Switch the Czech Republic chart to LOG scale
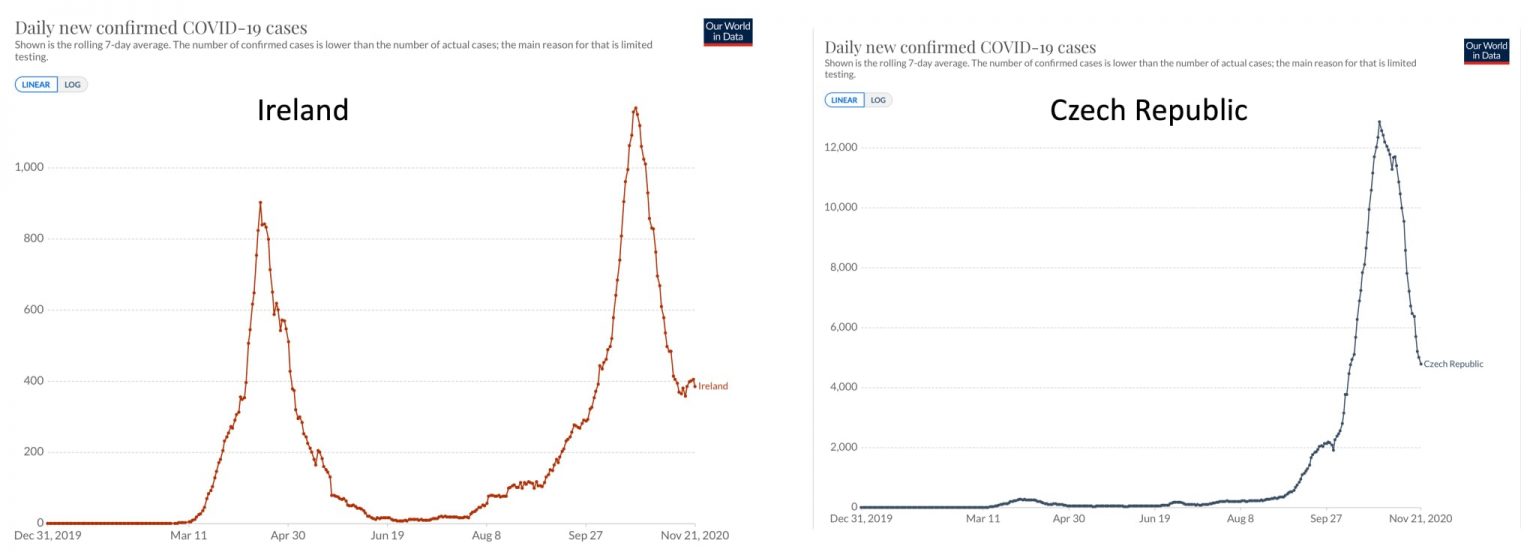This screenshot has height=558, width=1536. (x=878, y=100)
